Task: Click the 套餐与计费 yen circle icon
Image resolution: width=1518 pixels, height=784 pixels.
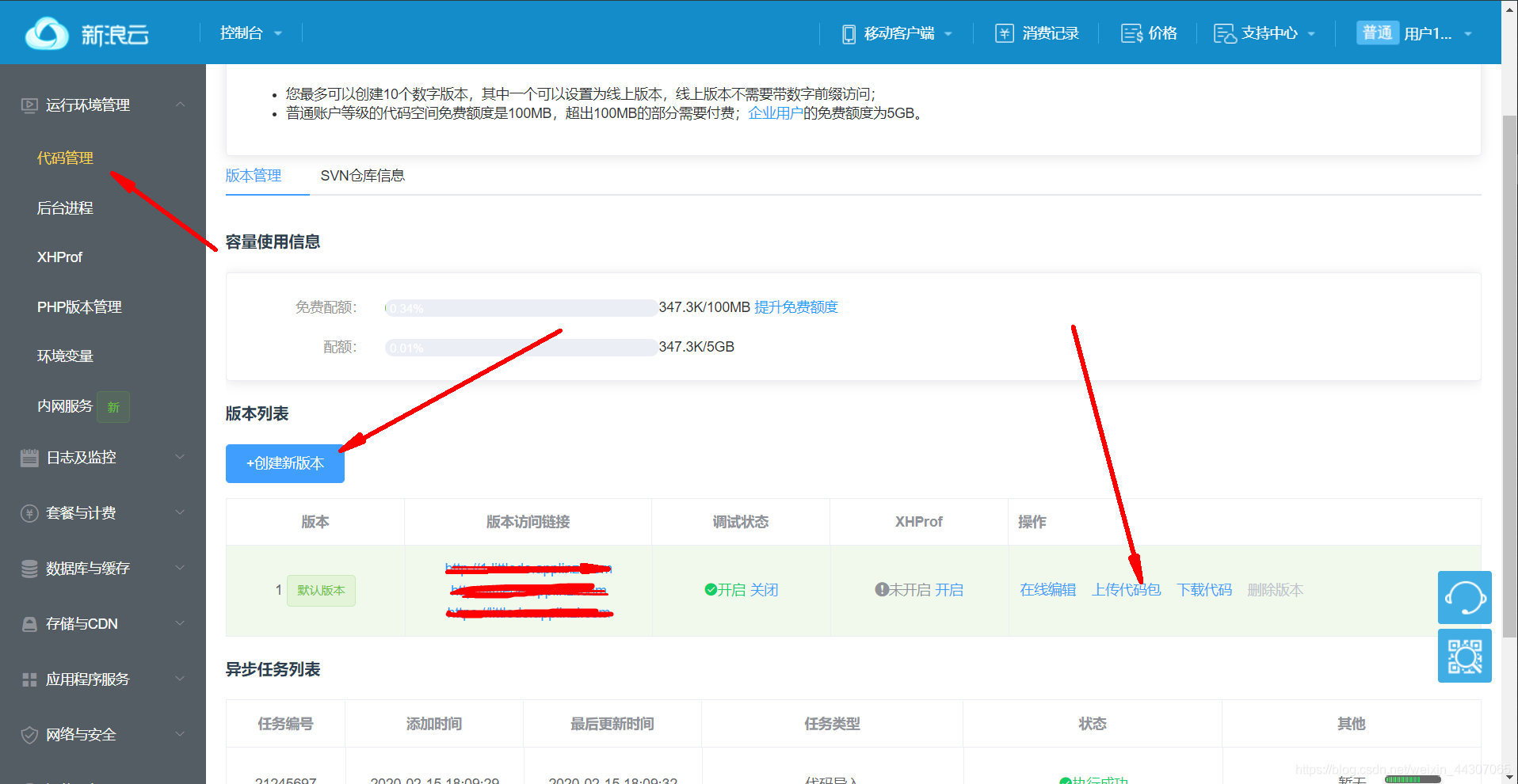Action: (x=29, y=513)
